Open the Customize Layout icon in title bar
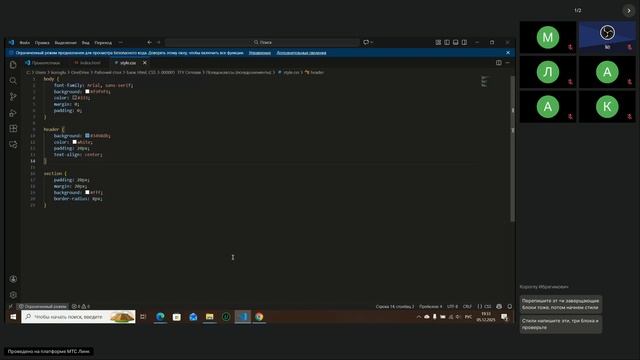Screen dimensions: 640x360 [438, 42]
